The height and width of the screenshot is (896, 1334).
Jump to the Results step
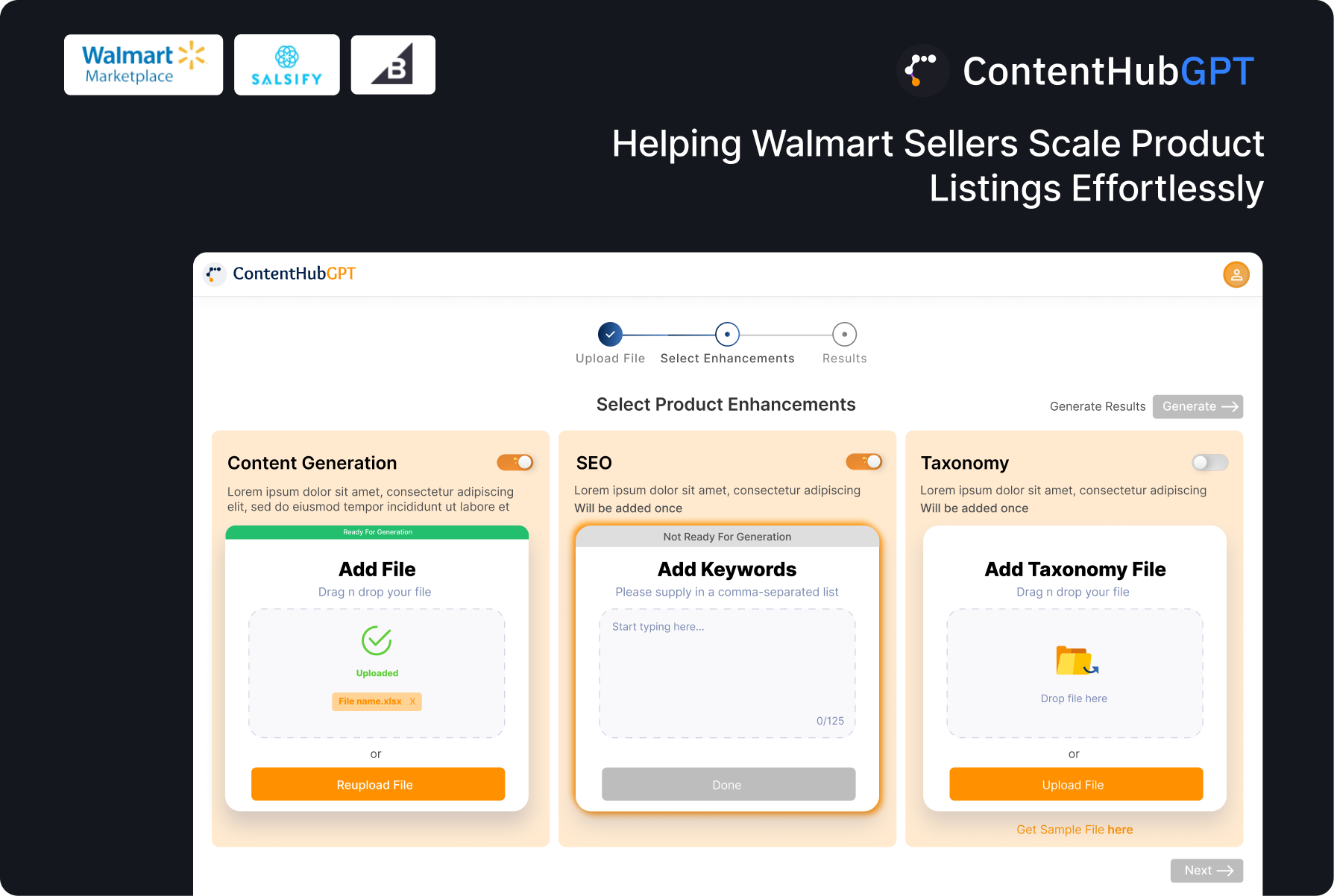(844, 335)
